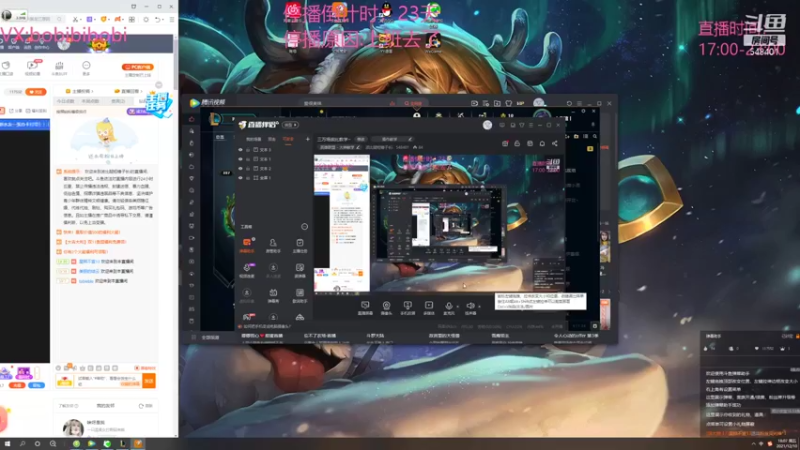Viewport: 800px width, 450px height.
Task: Toggle lock icon of first source 文本 3
Action: [248, 150]
